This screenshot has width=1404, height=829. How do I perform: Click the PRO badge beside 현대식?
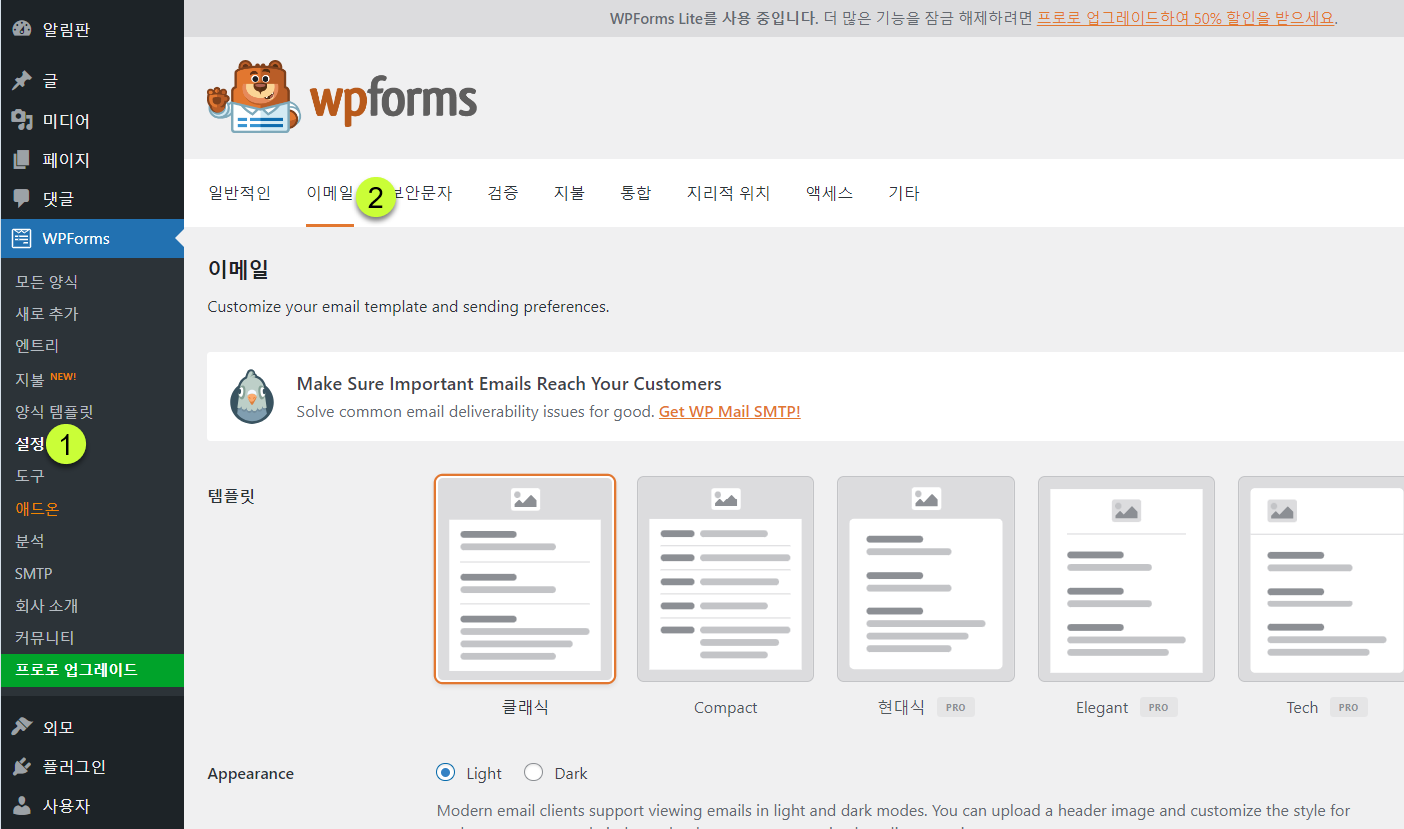[956, 707]
